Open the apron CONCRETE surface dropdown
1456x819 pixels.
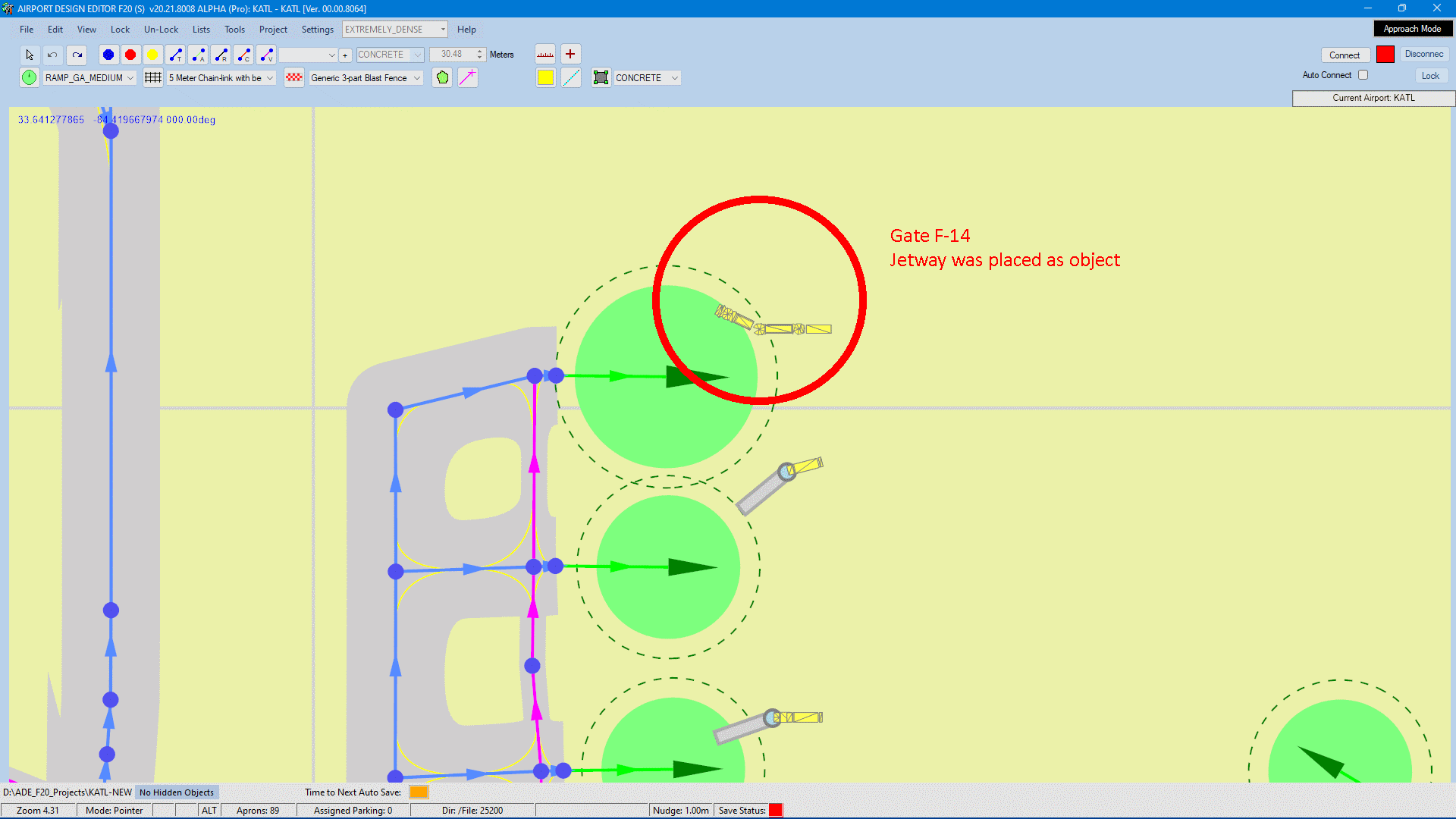click(x=647, y=77)
